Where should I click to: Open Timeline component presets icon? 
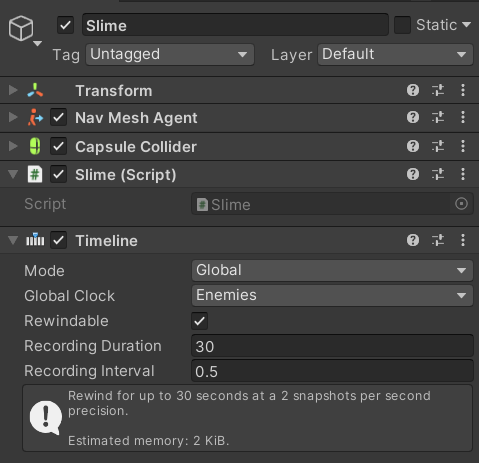[438, 240]
